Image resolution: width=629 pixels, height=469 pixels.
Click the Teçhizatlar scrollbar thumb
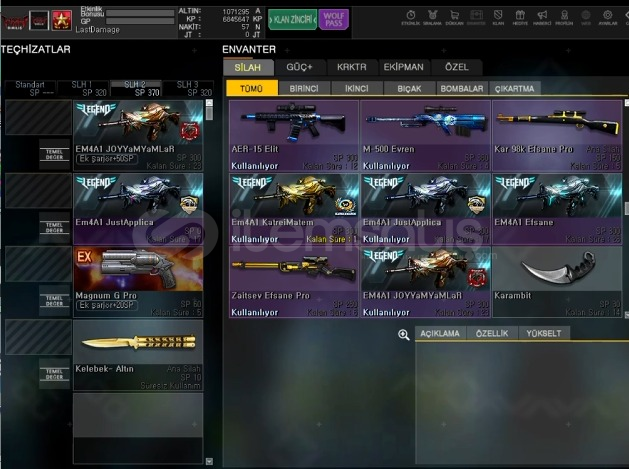[x=209, y=113]
